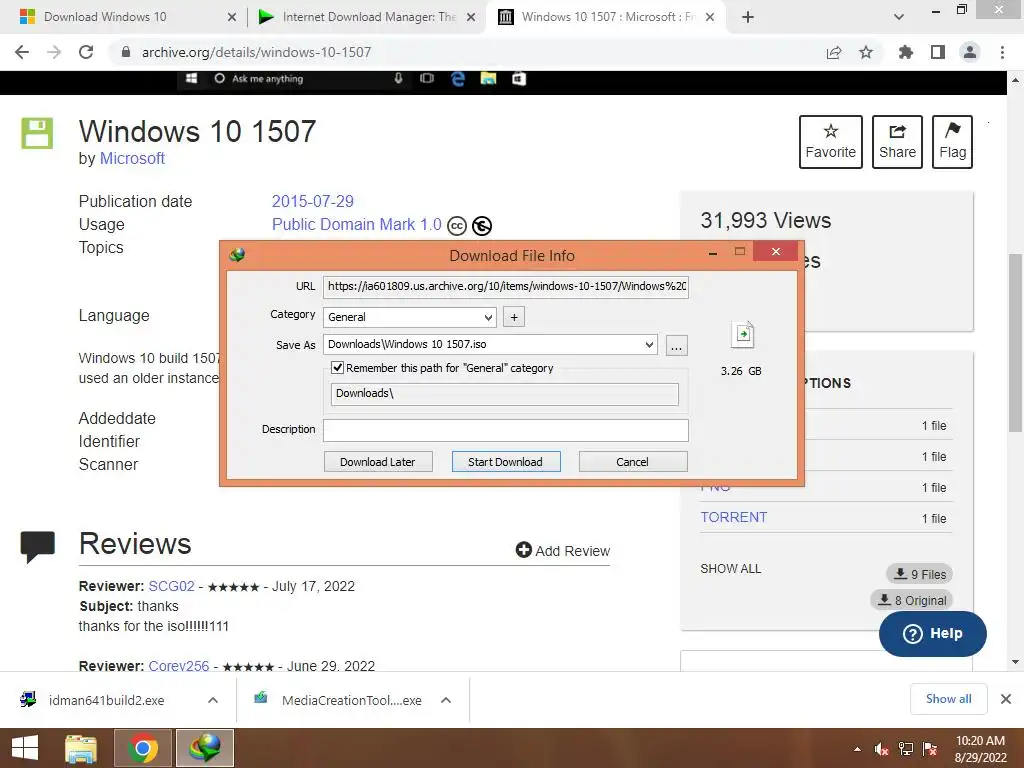This screenshot has width=1024, height=768.
Task: Click the IDM file type icon above 3.26 GB
Action: tap(743, 335)
